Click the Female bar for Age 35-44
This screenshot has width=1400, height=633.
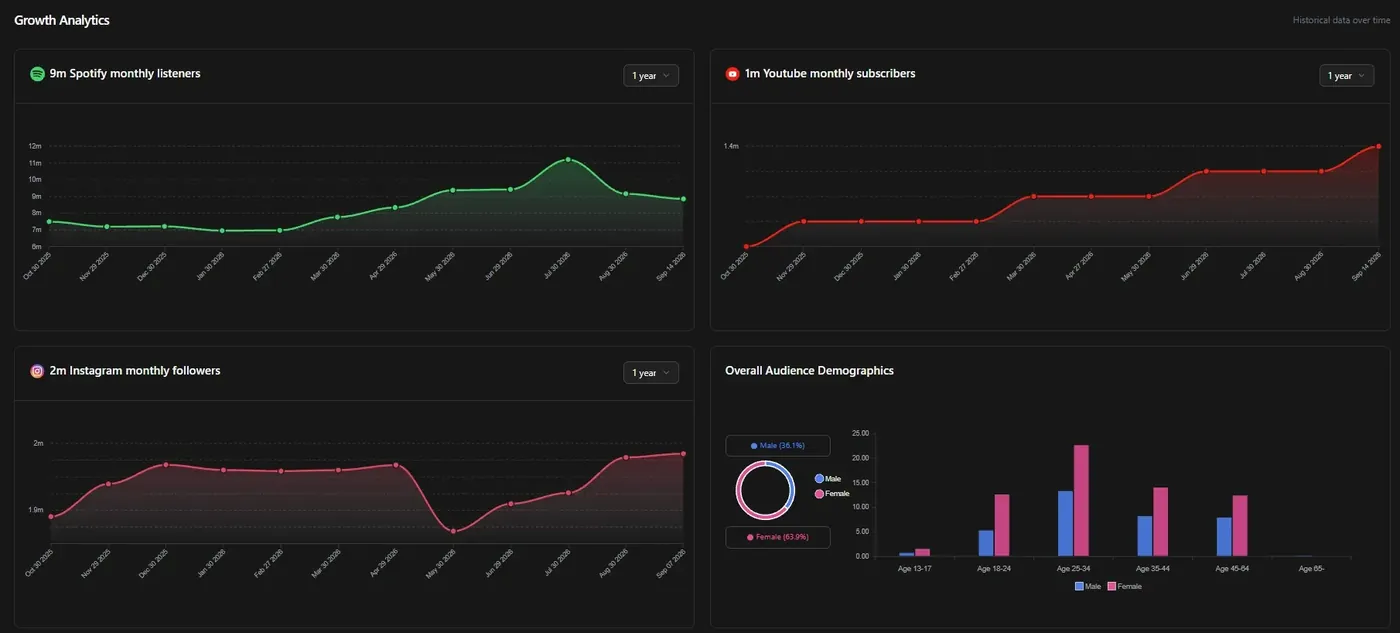point(1160,522)
